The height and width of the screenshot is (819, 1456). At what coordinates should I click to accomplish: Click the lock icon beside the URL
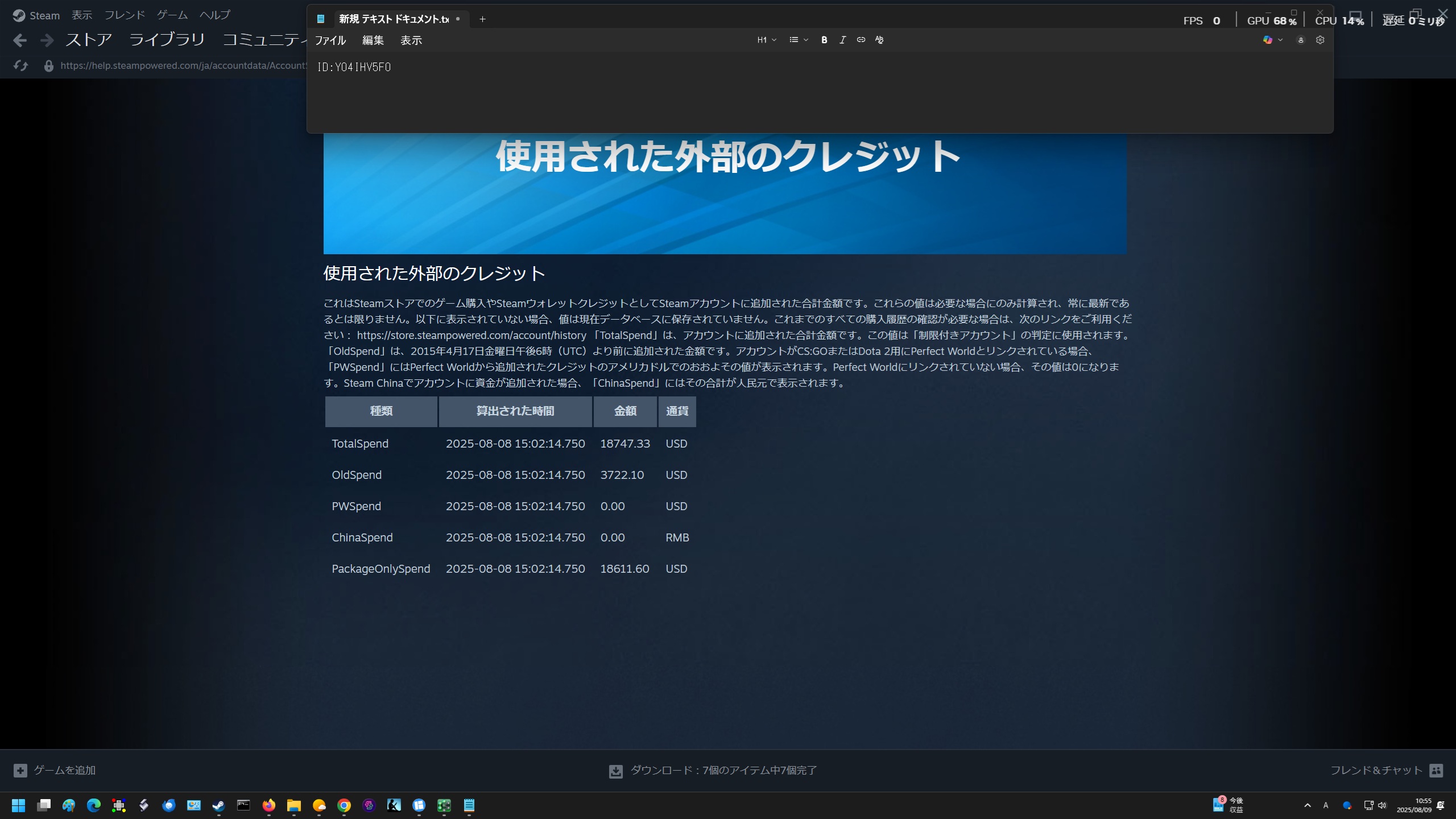[x=49, y=66]
